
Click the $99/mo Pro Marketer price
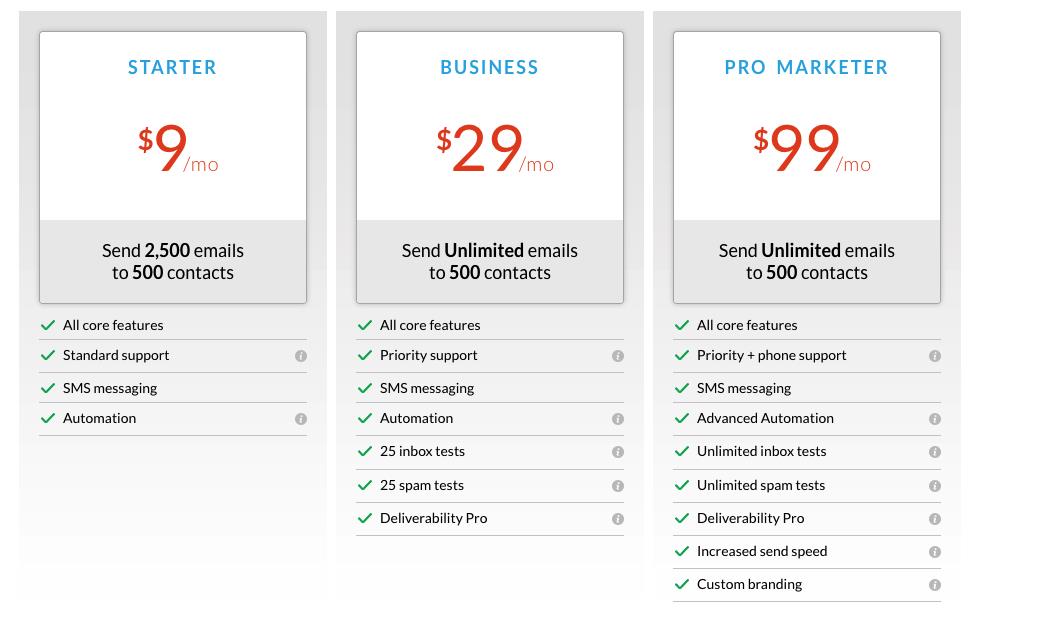(812, 149)
